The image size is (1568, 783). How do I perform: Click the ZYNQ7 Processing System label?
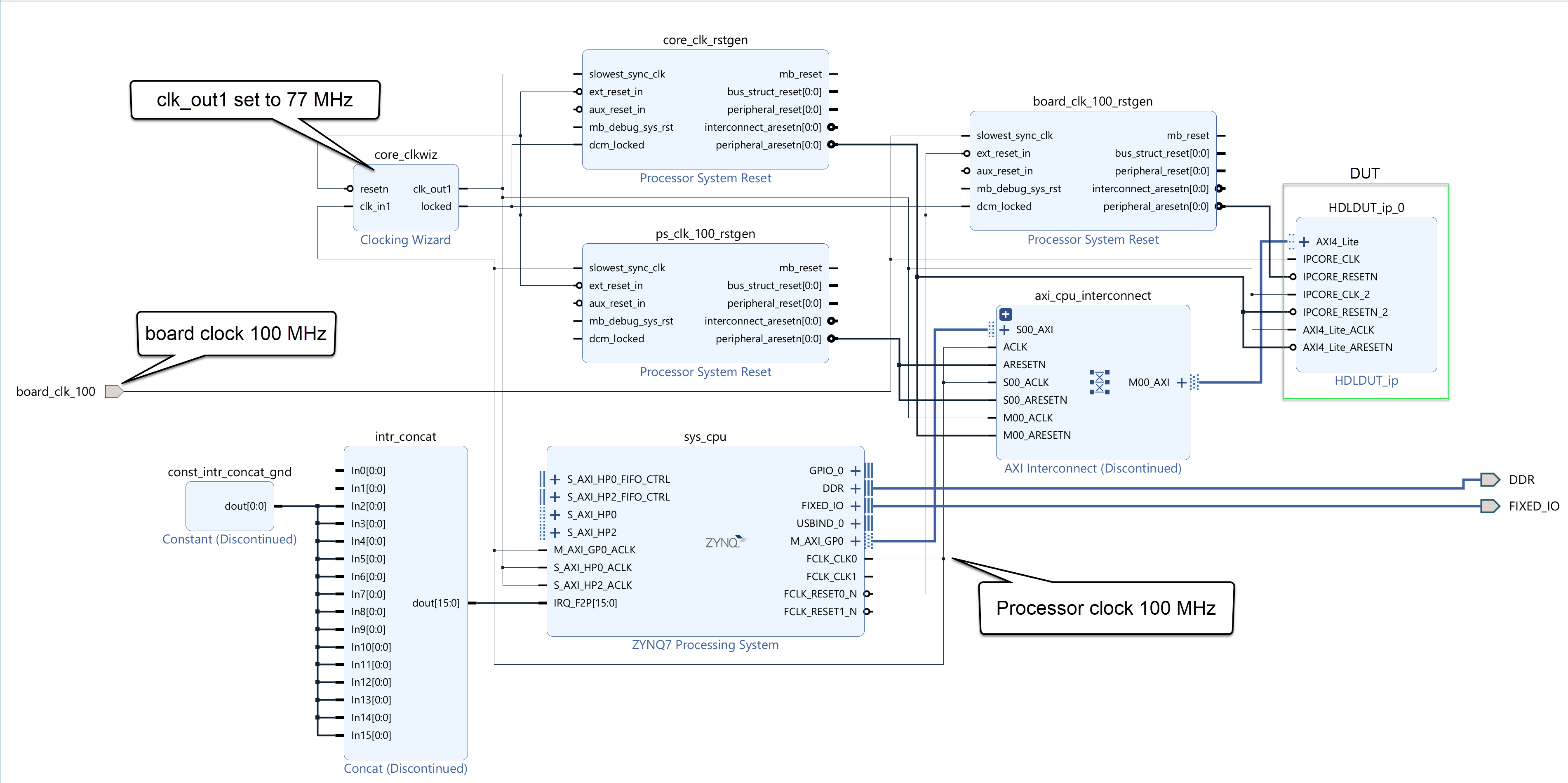click(705, 645)
